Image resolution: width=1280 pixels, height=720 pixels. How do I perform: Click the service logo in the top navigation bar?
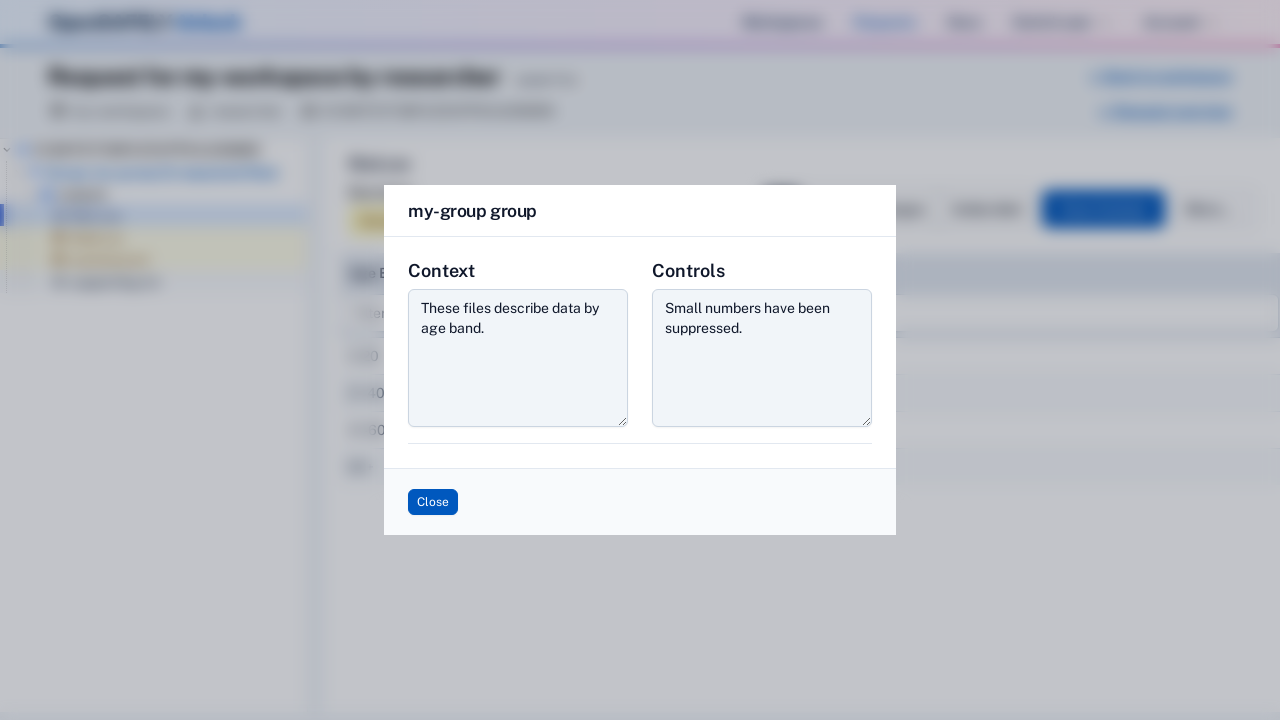(145, 22)
